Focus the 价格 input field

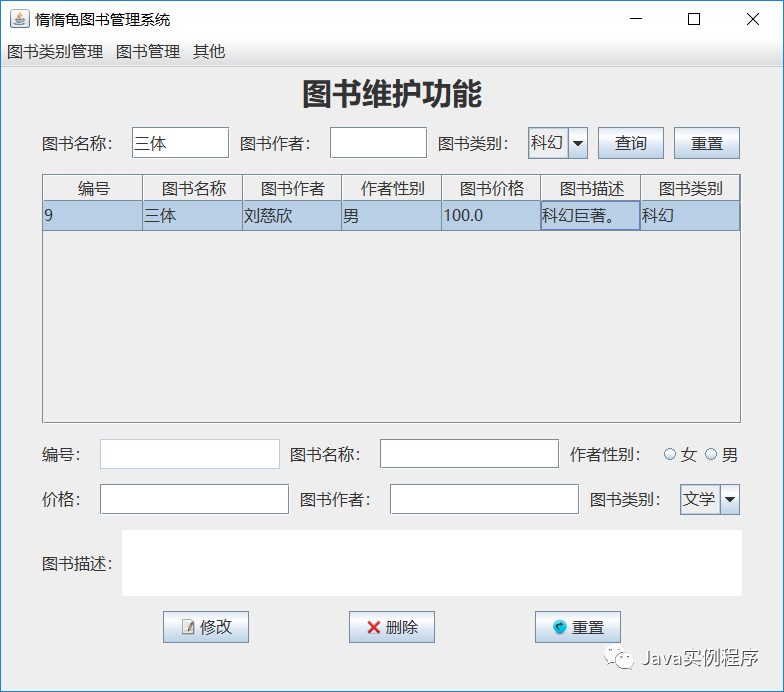click(x=194, y=499)
